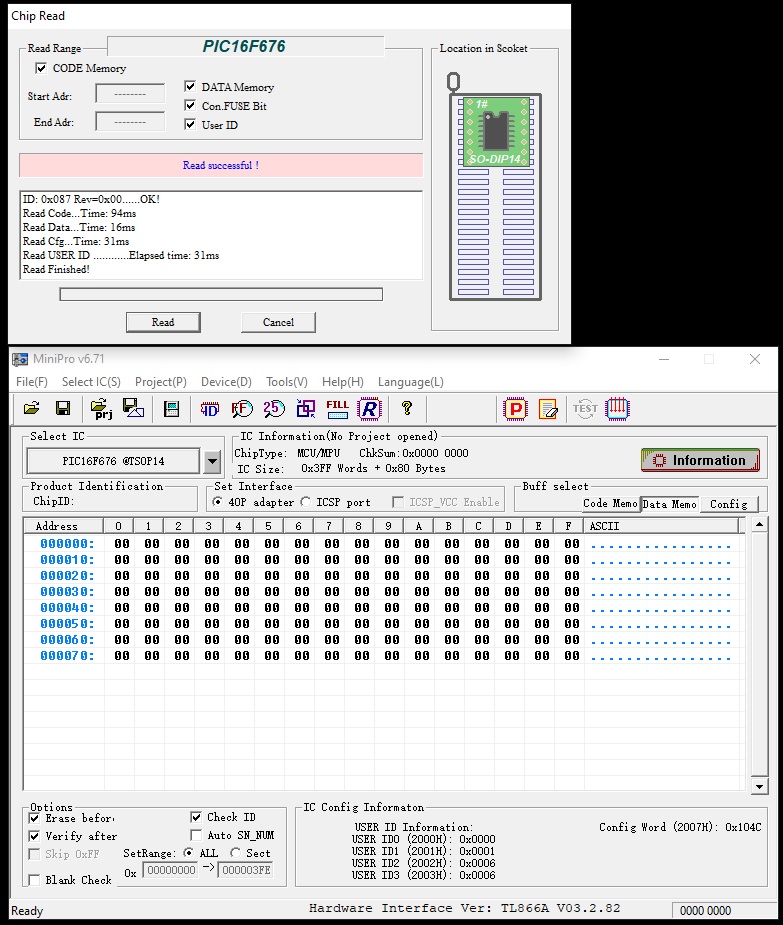The height and width of the screenshot is (925, 783).
Task: Enable the Blank Check option
Action: click(x=35, y=880)
